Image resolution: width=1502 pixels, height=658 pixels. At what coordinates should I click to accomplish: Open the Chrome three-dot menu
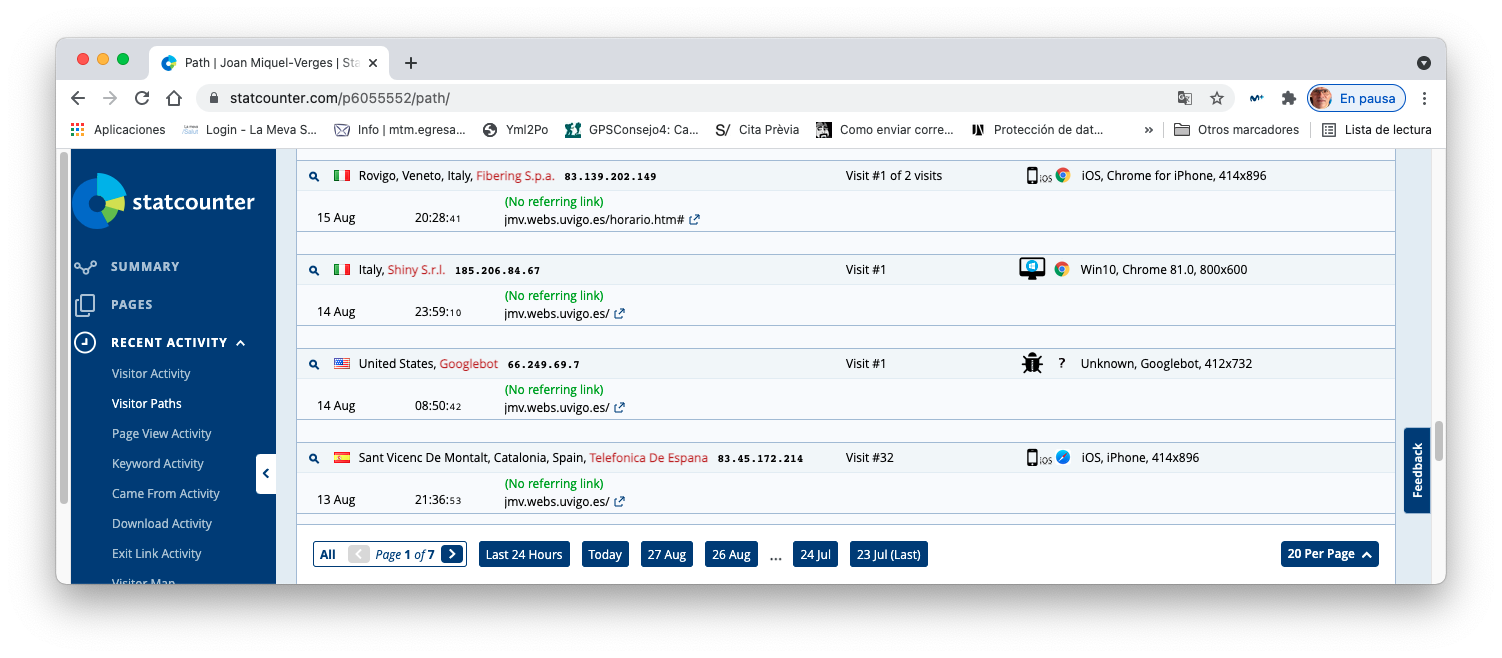pyautogui.click(x=1425, y=98)
